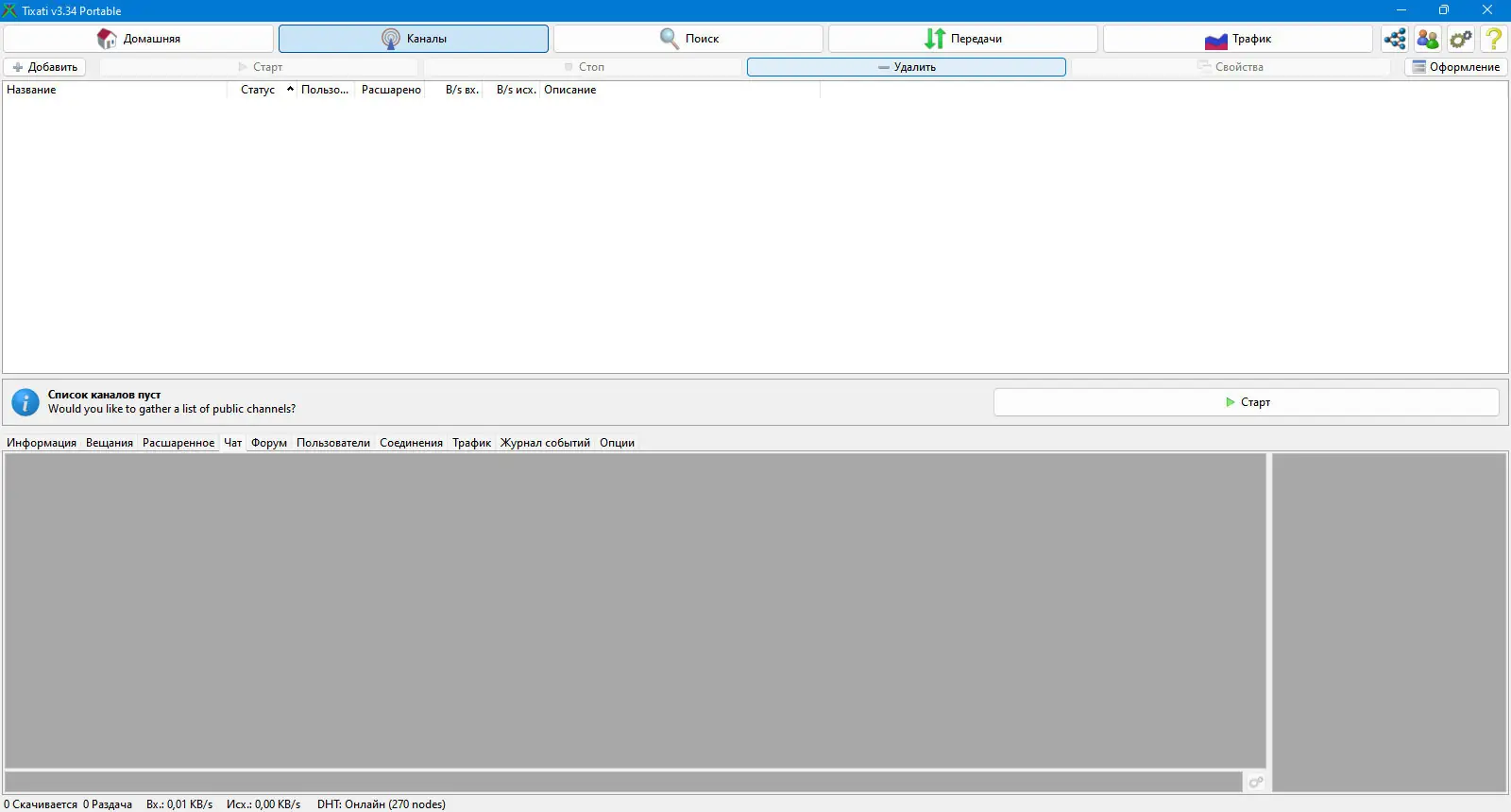This screenshot has width=1511, height=812.
Task: Open help with the question mark icon
Action: point(1494,39)
